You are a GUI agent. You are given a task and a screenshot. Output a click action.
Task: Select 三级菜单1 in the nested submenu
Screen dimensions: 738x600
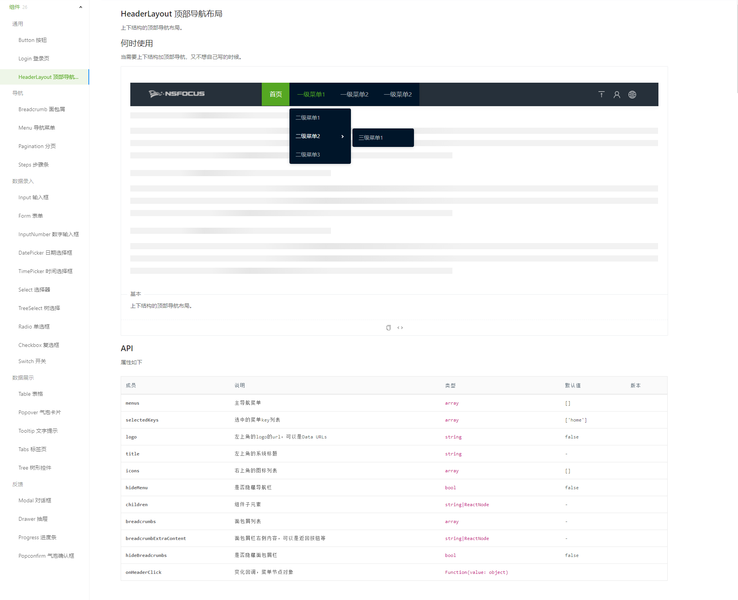383,137
